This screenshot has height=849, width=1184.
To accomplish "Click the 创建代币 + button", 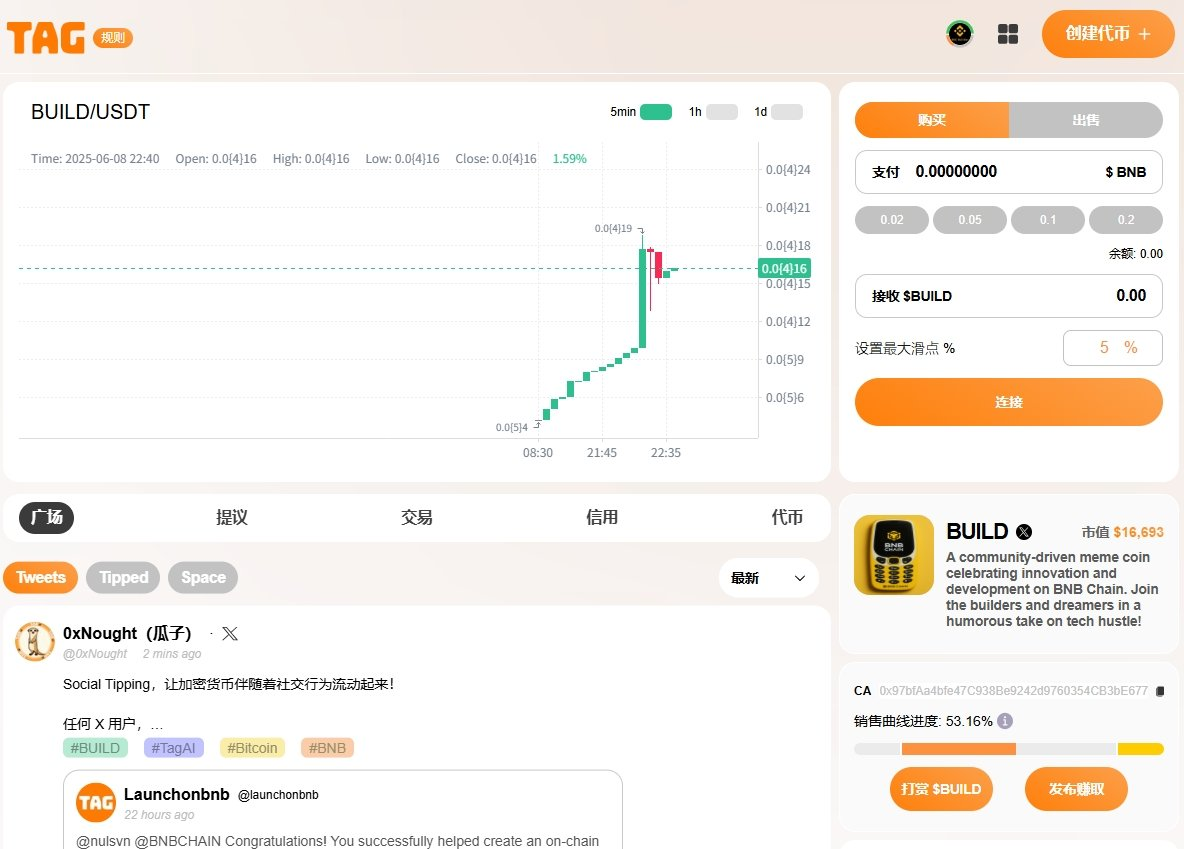I will pyautogui.click(x=1108, y=34).
